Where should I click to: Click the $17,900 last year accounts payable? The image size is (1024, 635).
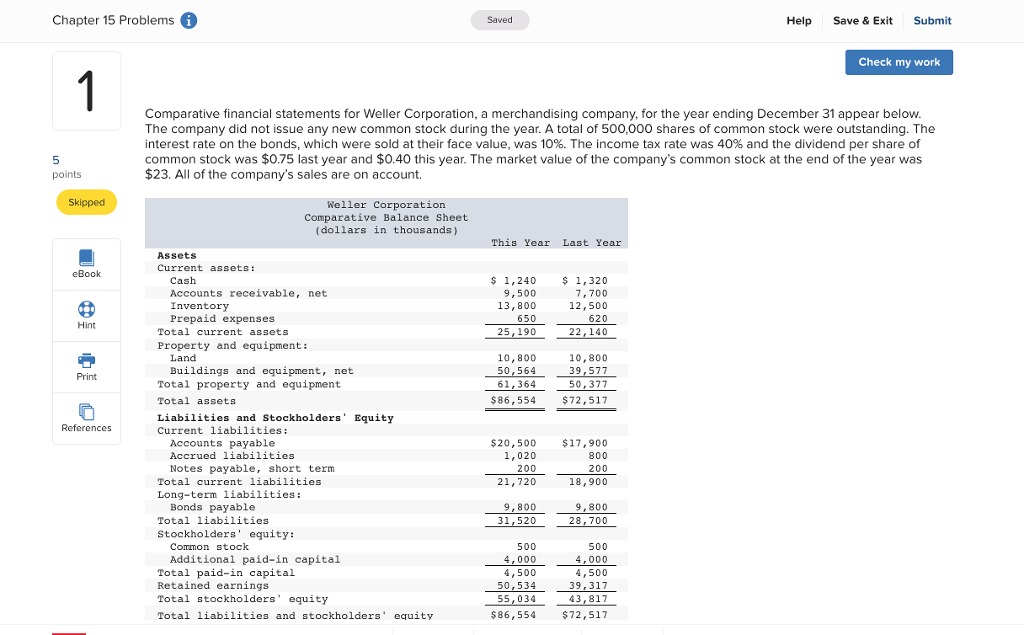pyautogui.click(x=584, y=443)
